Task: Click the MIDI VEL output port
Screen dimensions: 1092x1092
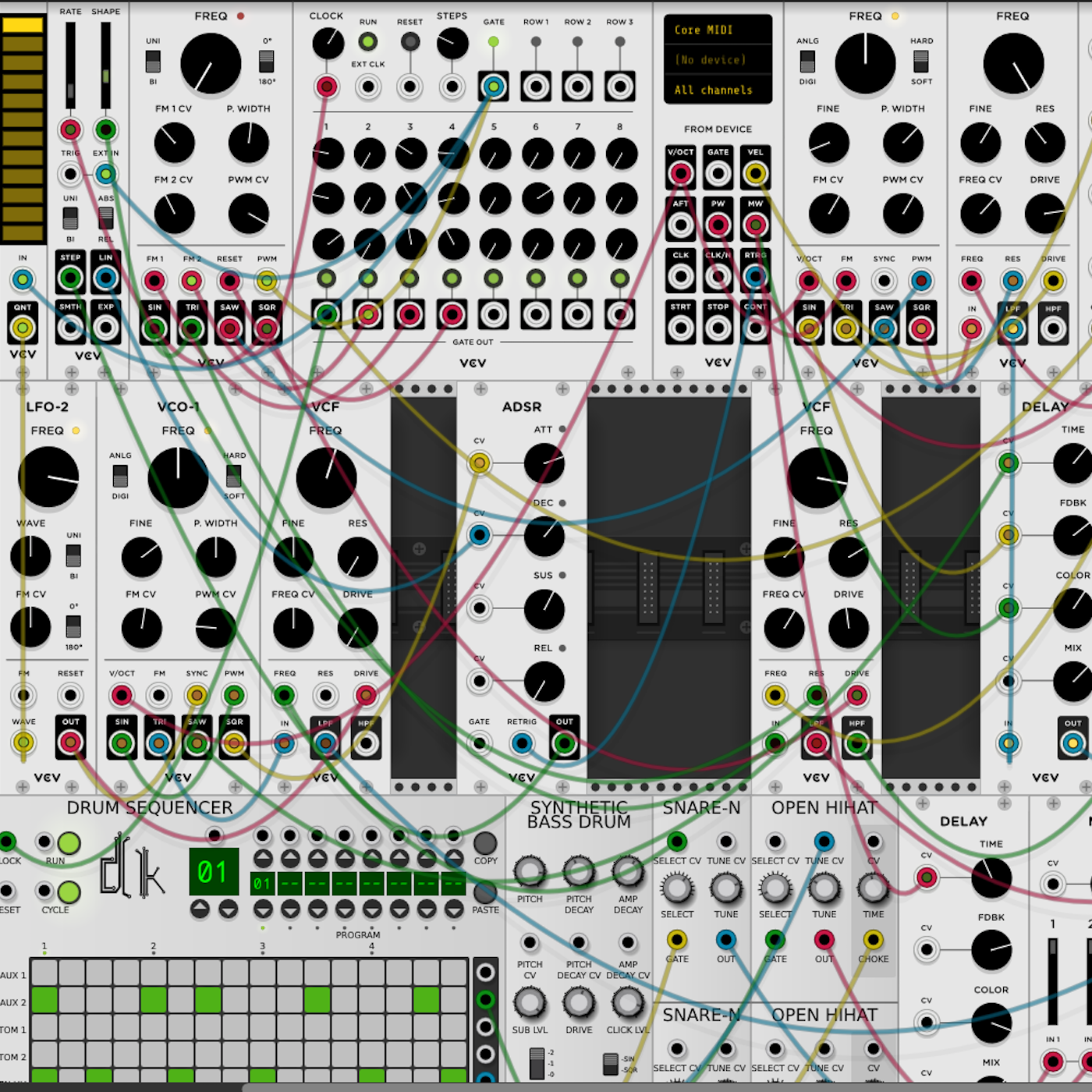Action: (755, 173)
